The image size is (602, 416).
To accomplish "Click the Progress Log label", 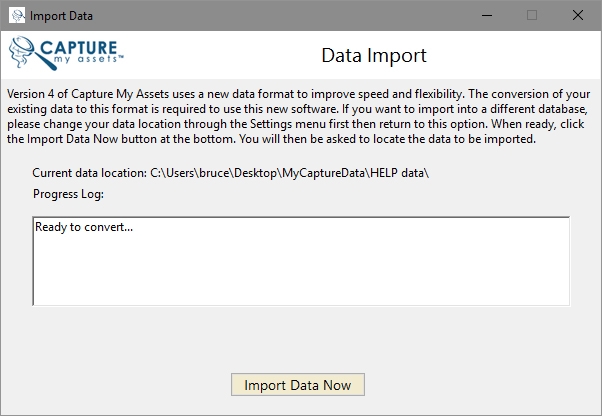I will pos(68,194).
